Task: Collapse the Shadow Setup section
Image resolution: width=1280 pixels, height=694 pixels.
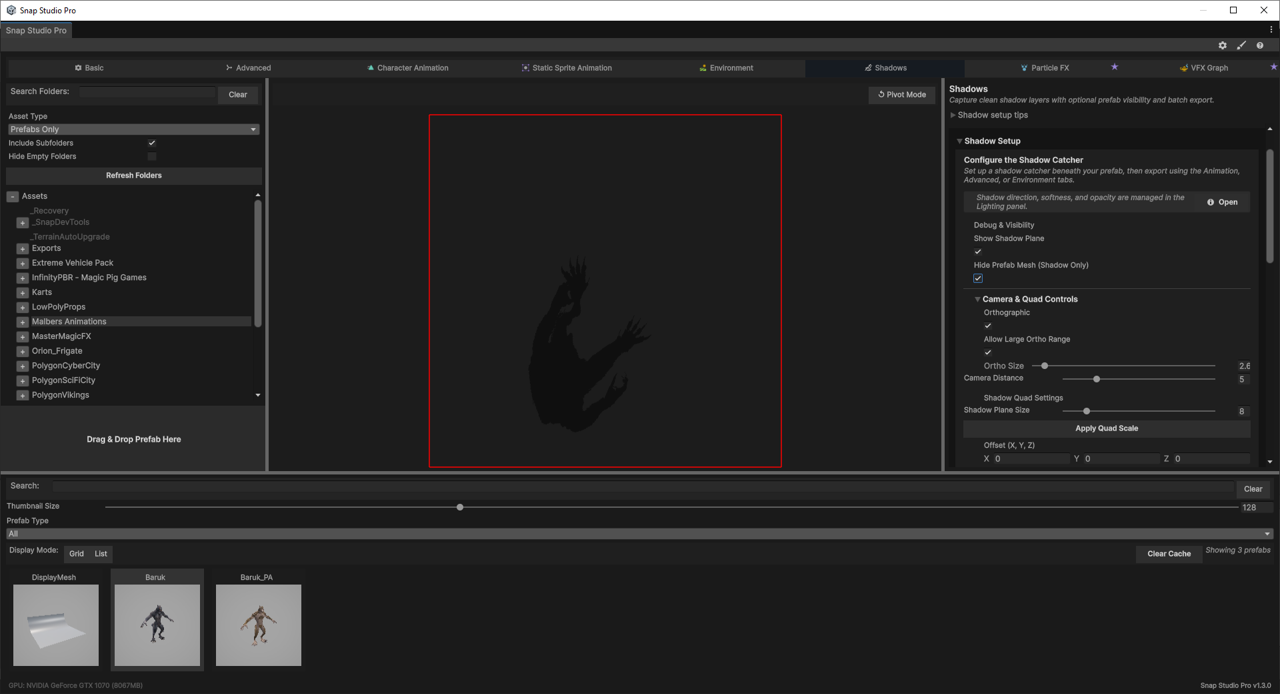Action: coord(959,141)
